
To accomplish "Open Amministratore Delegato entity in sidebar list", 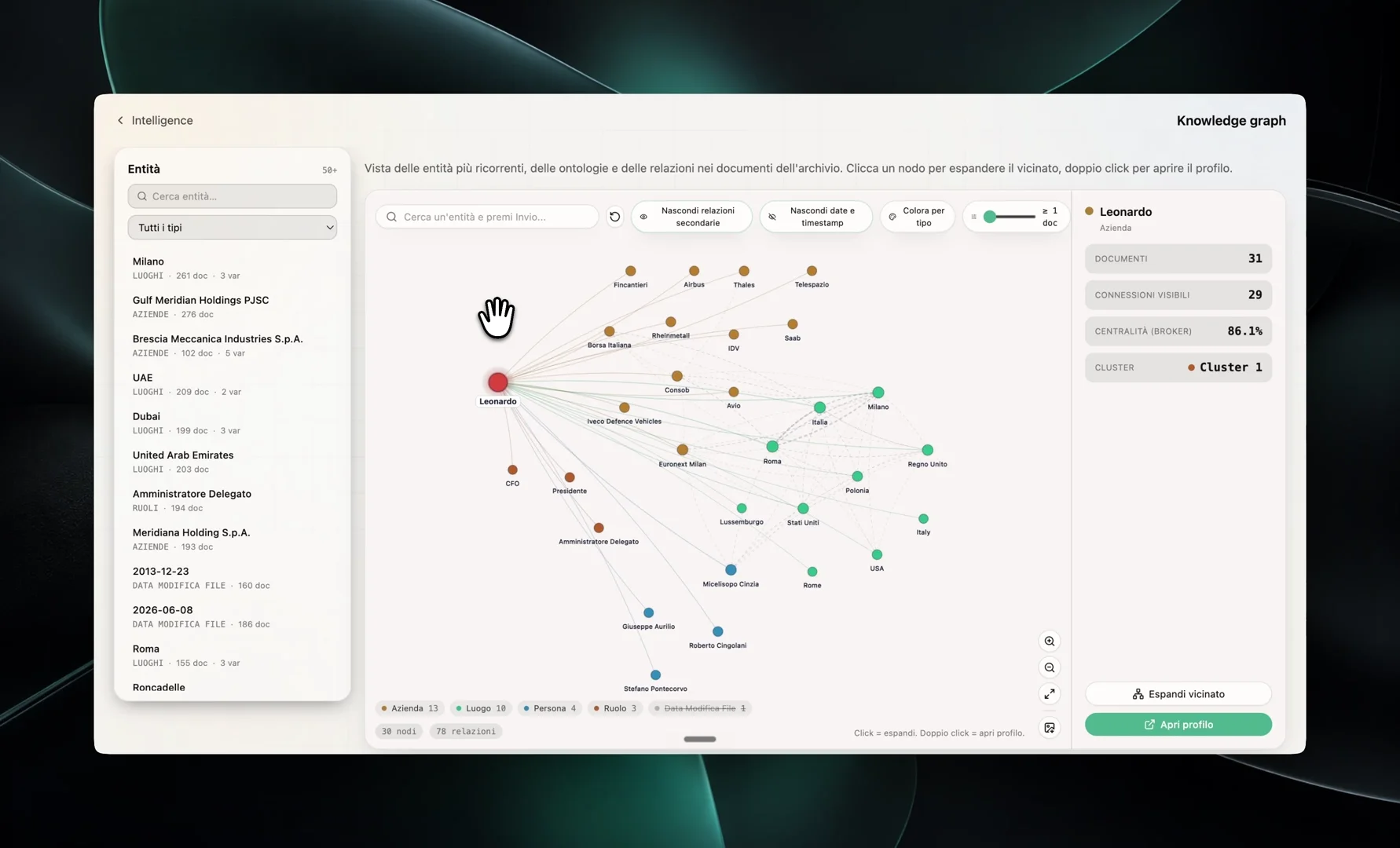I will (x=233, y=500).
